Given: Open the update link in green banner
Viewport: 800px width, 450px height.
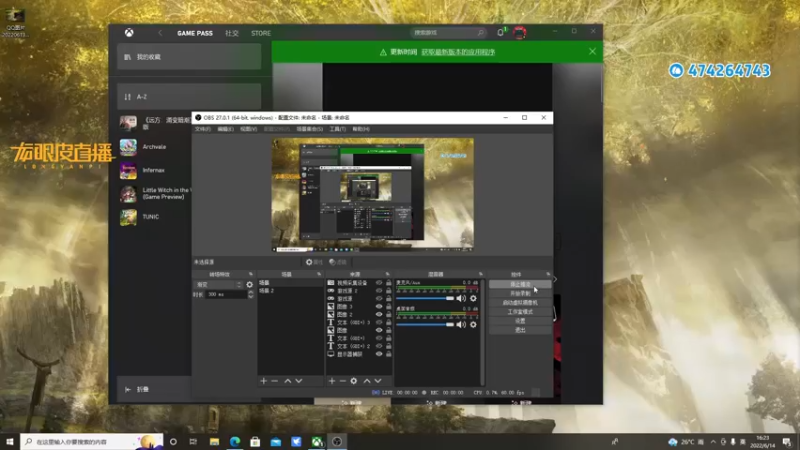Looking at the screenshot, I should tap(458, 52).
